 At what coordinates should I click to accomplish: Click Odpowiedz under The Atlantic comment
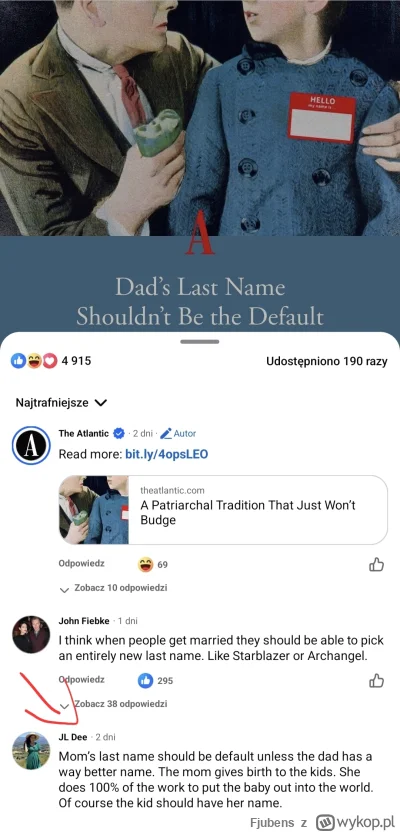81,564
